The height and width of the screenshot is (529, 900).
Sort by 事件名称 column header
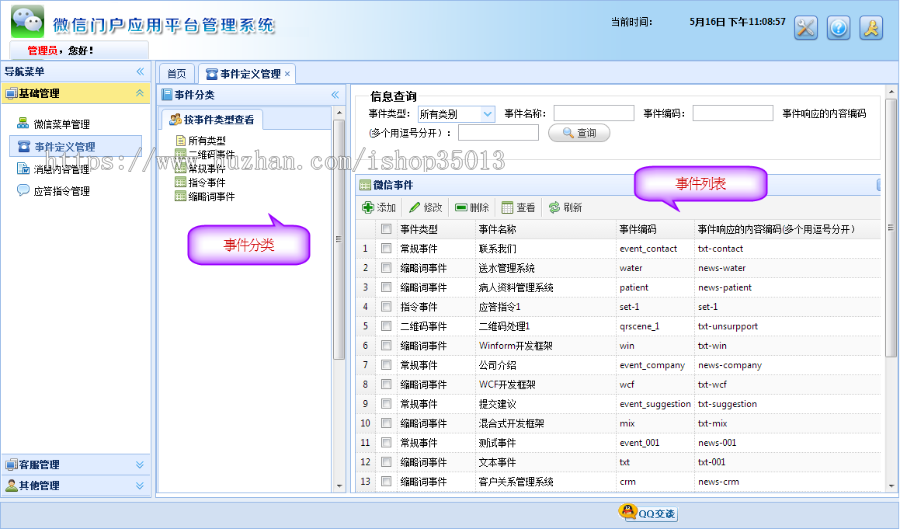(498, 229)
